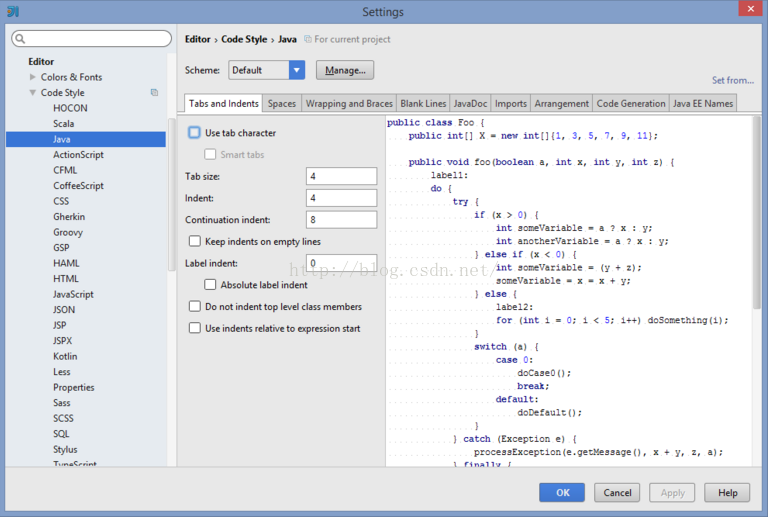Select JSPX code style

62,340
